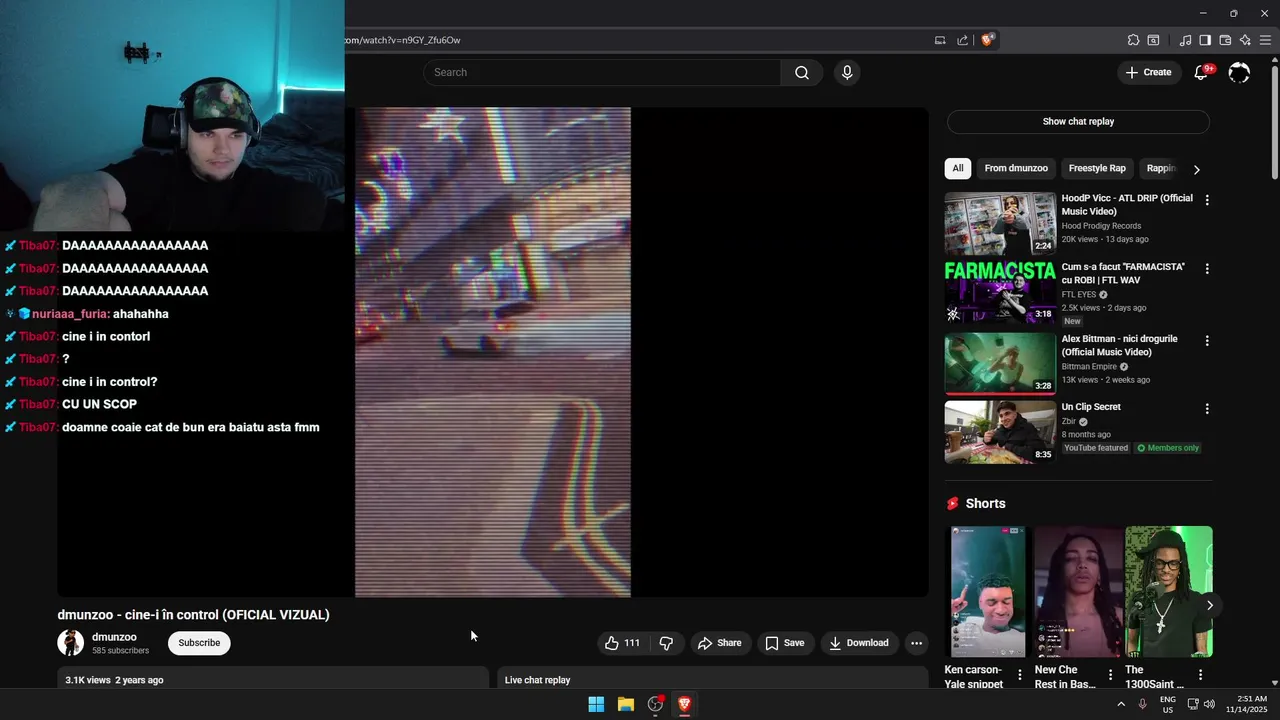The width and height of the screenshot is (1280, 720).
Task: Click the video player area
Action: pos(493,352)
